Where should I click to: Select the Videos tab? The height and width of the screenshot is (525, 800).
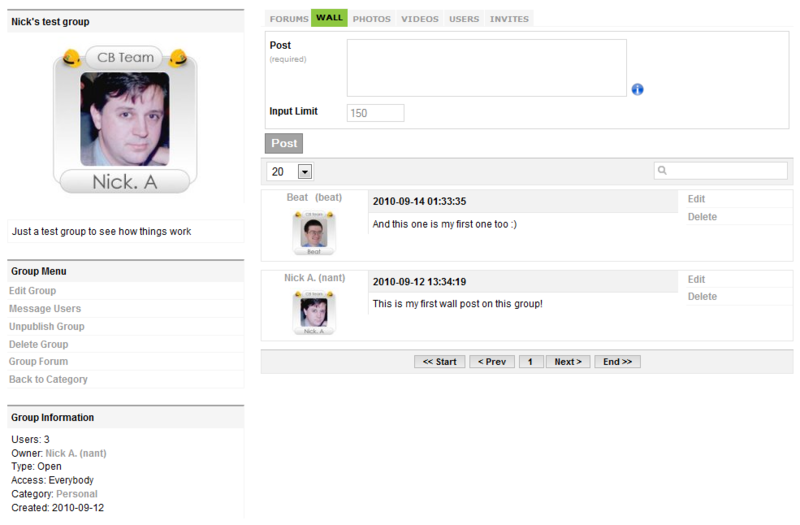point(419,19)
